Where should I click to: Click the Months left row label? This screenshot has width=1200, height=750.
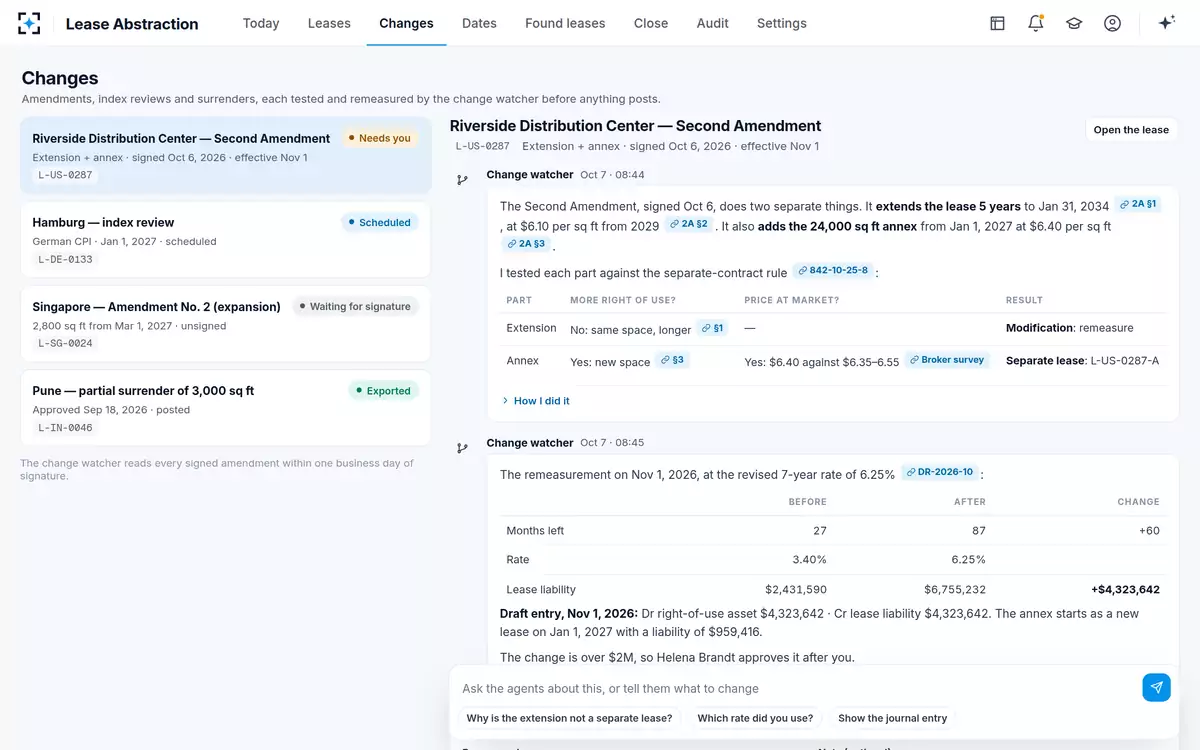(535, 530)
